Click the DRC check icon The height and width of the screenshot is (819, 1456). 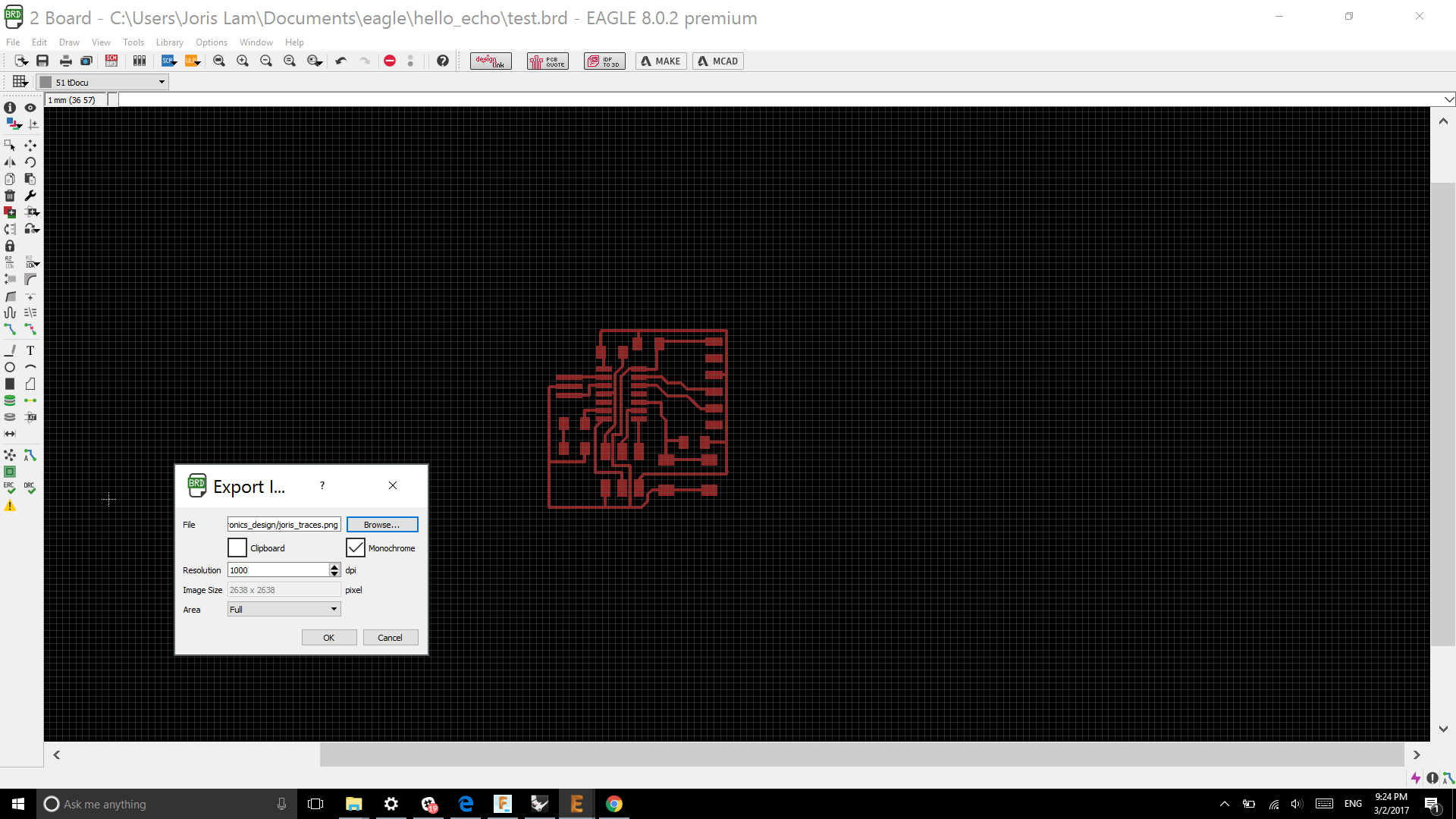30,488
